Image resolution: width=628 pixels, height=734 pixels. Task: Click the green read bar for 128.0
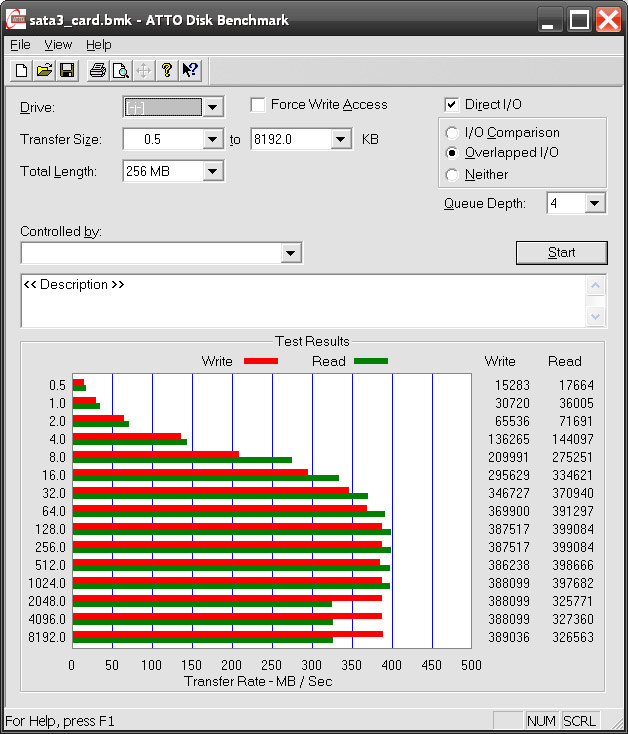(x=232, y=532)
